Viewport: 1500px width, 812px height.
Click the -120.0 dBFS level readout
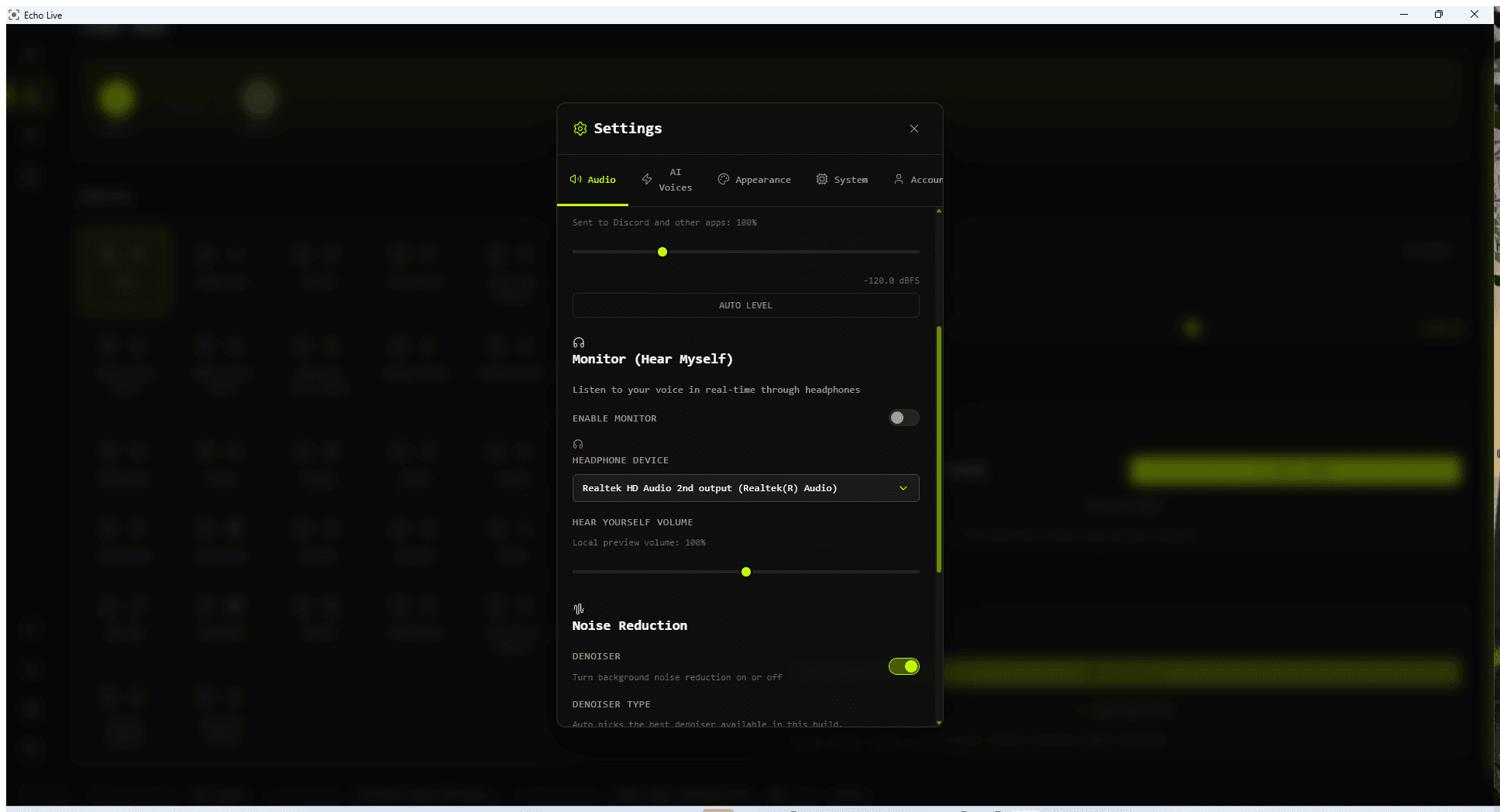(892, 280)
